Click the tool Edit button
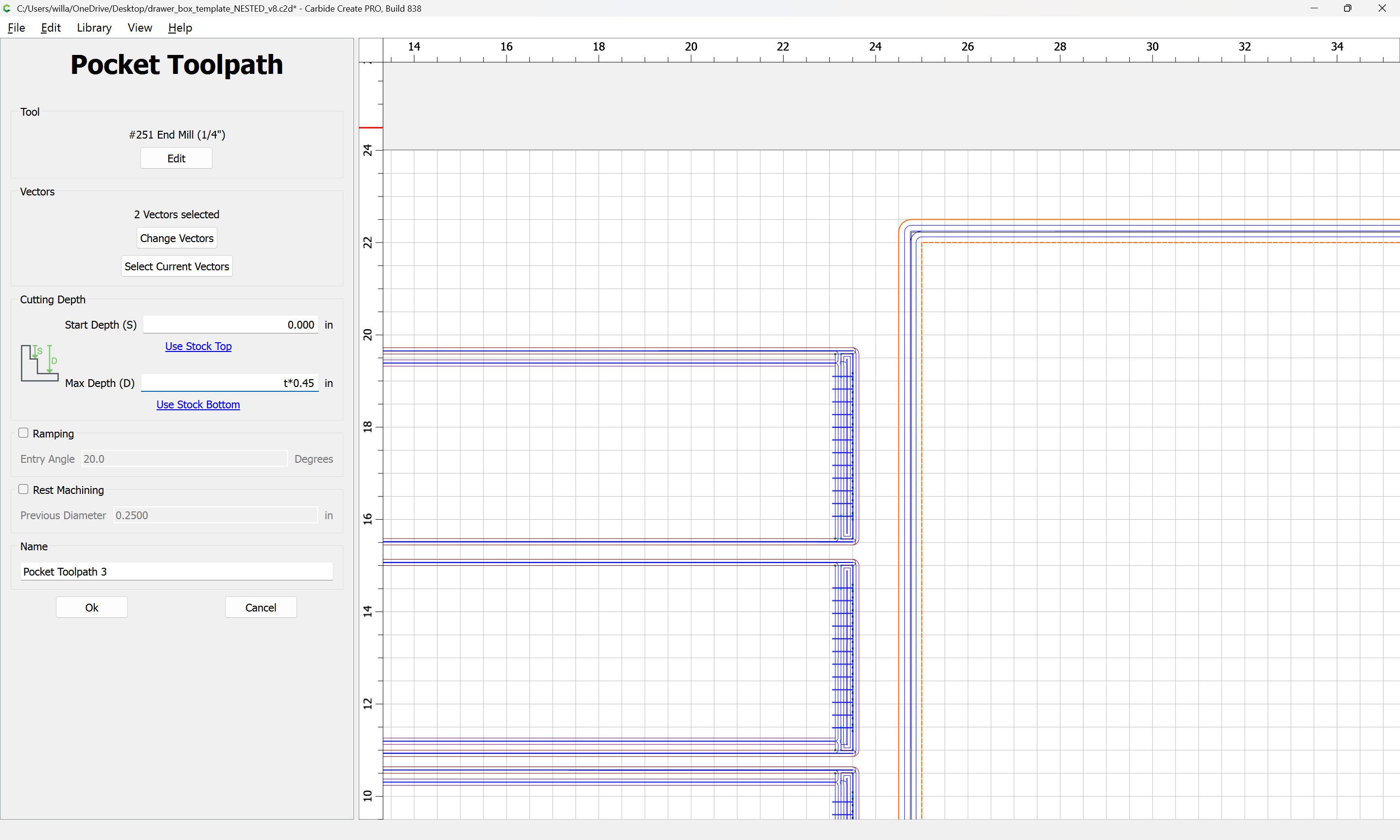 (x=176, y=158)
